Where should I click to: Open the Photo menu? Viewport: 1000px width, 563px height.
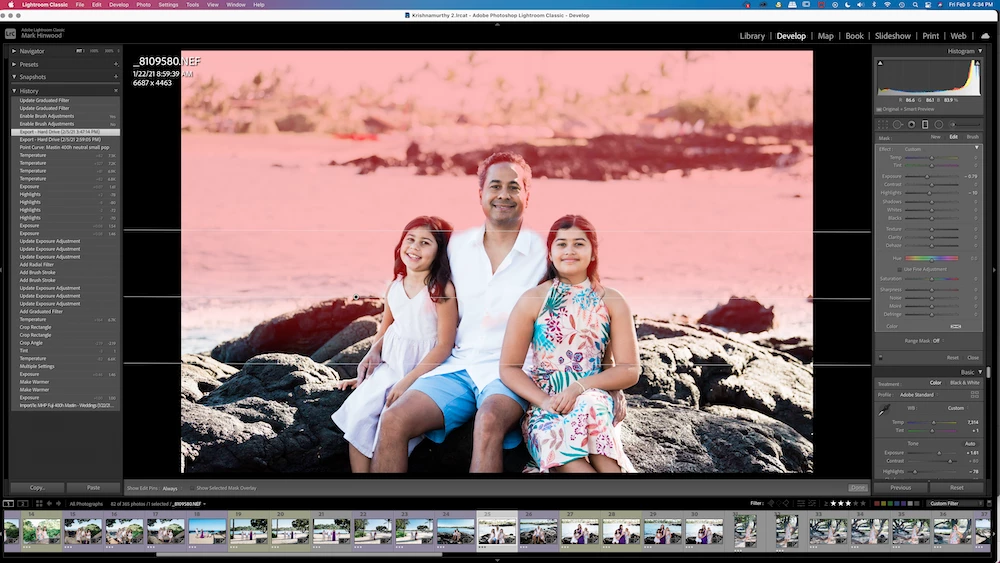[143, 4]
